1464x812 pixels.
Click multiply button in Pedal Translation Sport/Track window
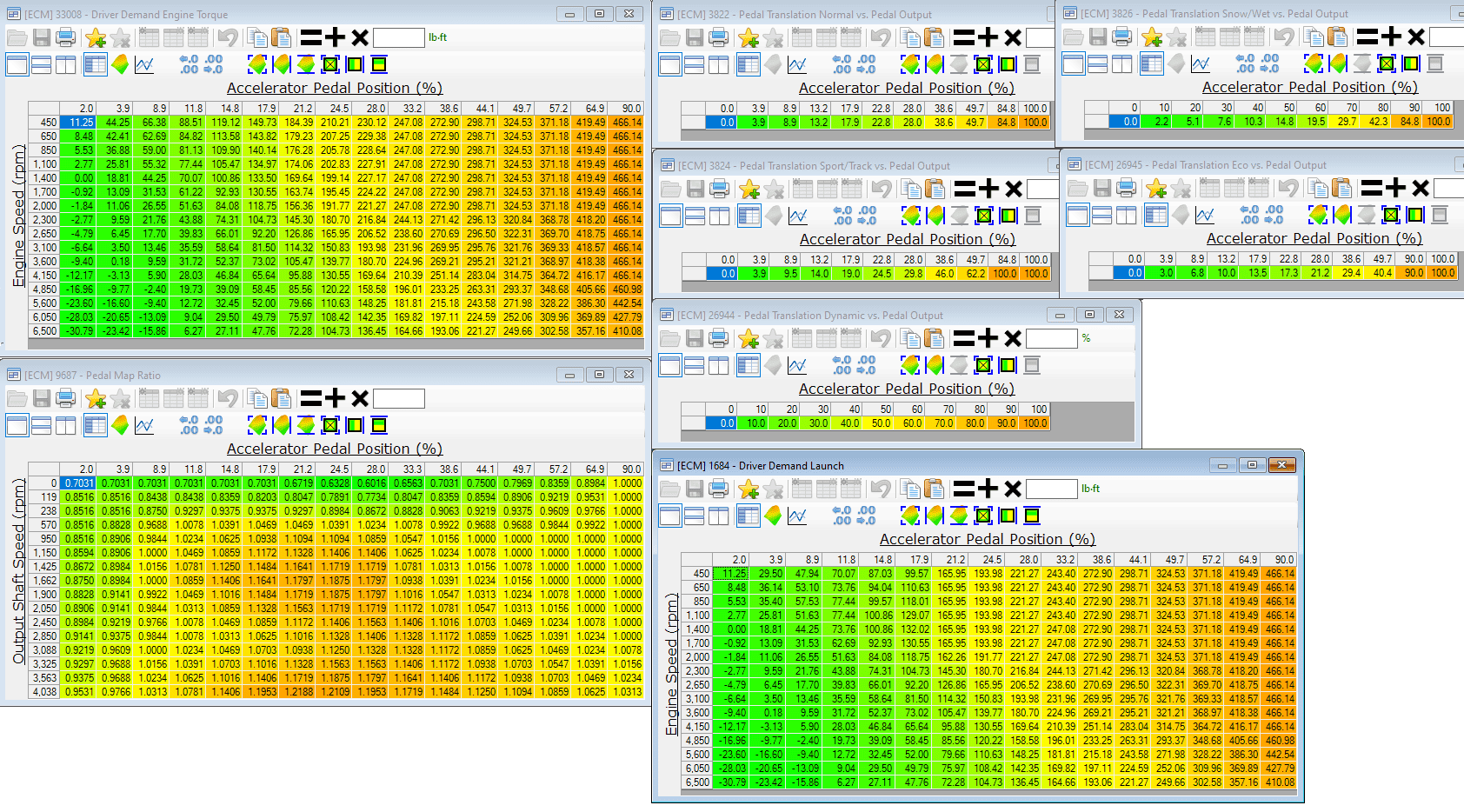coord(1014,189)
